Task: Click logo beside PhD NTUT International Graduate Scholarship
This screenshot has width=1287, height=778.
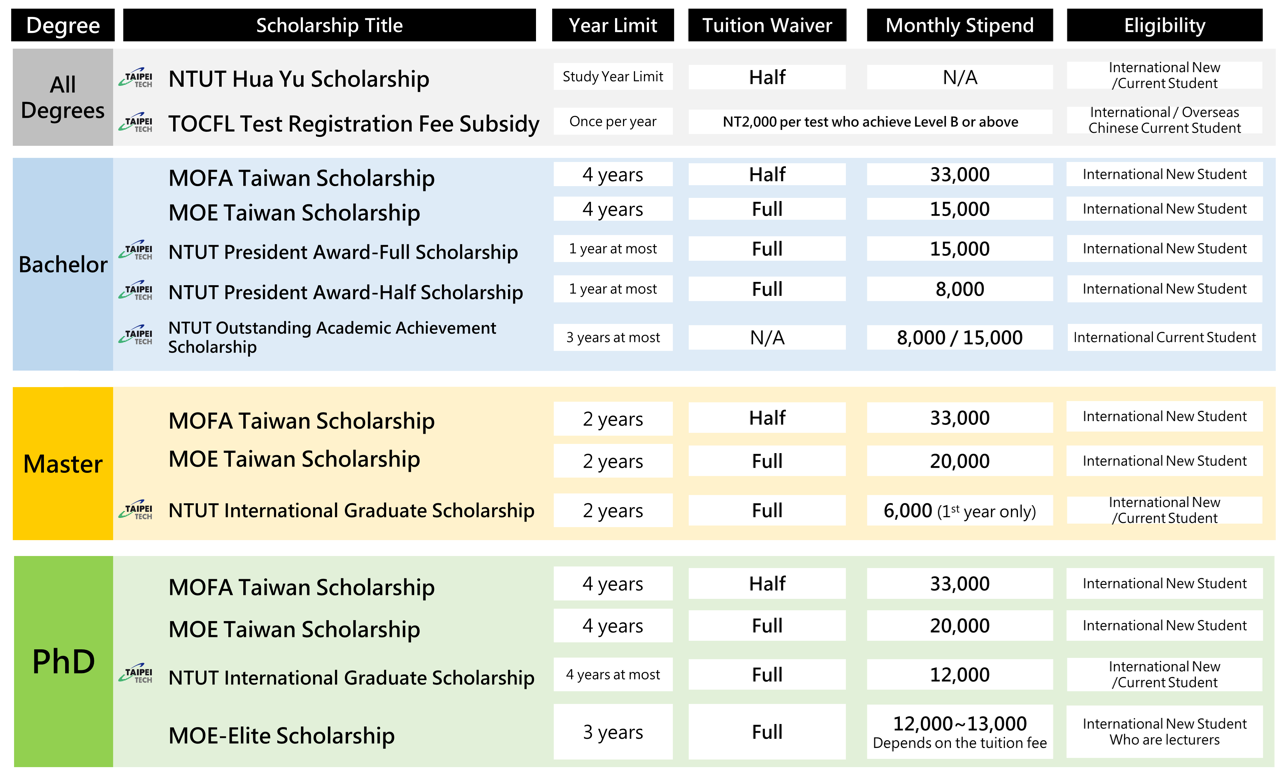Action: pyautogui.click(x=137, y=674)
